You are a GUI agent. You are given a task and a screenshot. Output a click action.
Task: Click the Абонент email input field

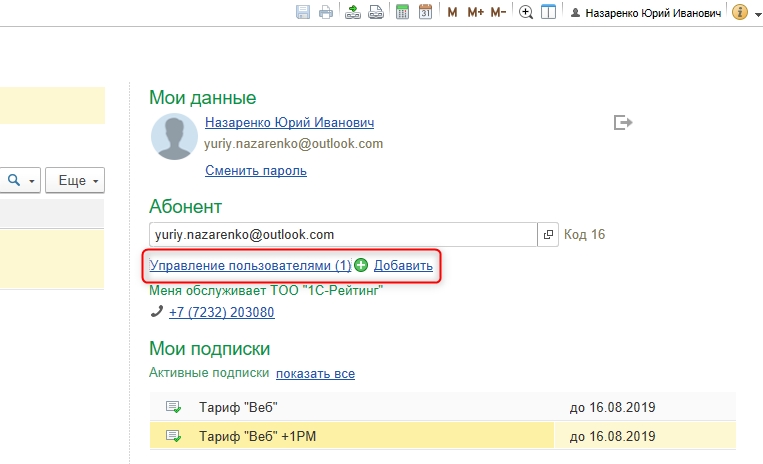(343, 234)
